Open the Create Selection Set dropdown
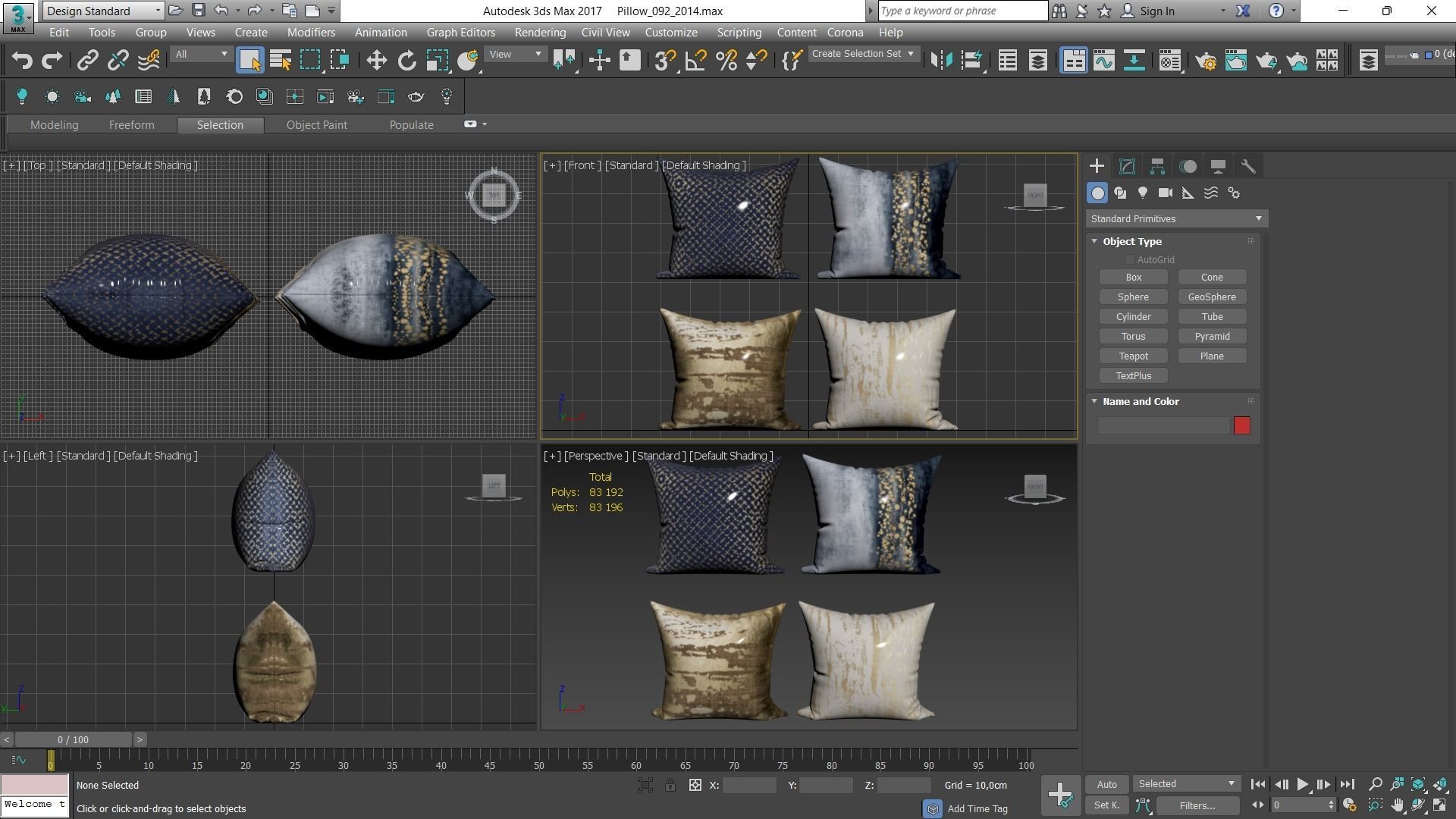1456x819 pixels. [x=863, y=54]
